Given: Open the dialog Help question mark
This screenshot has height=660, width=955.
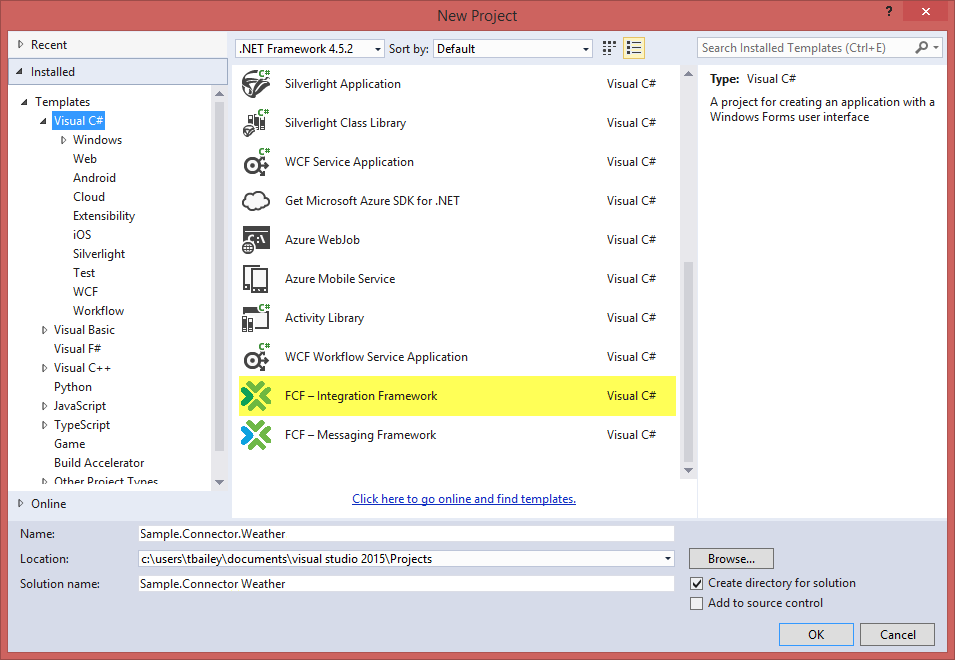Looking at the screenshot, I should pos(889,12).
